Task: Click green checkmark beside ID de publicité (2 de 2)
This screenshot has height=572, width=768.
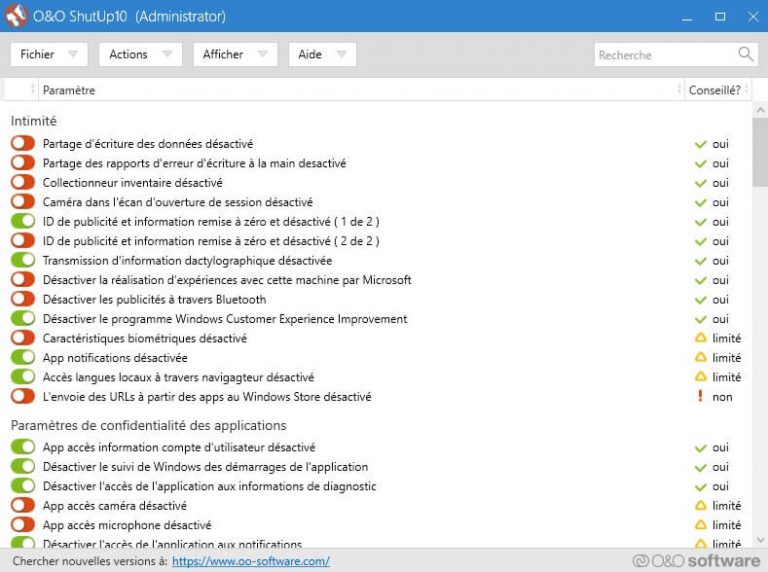Action: click(700, 241)
